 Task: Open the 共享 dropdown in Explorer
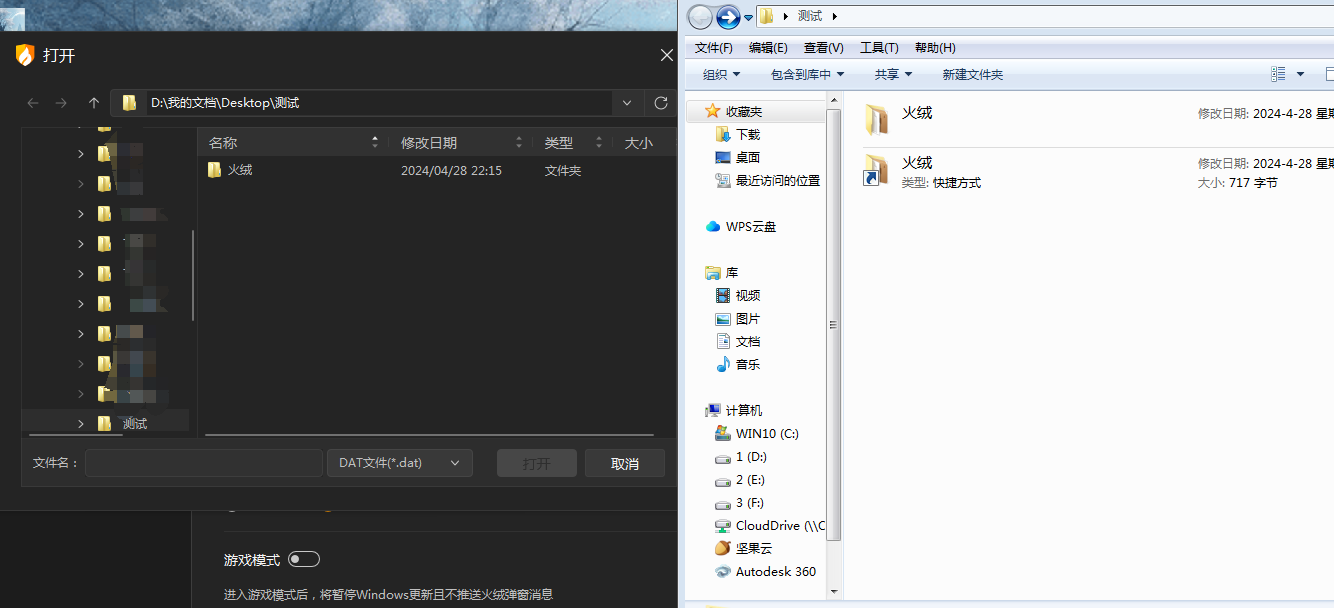click(893, 75)
